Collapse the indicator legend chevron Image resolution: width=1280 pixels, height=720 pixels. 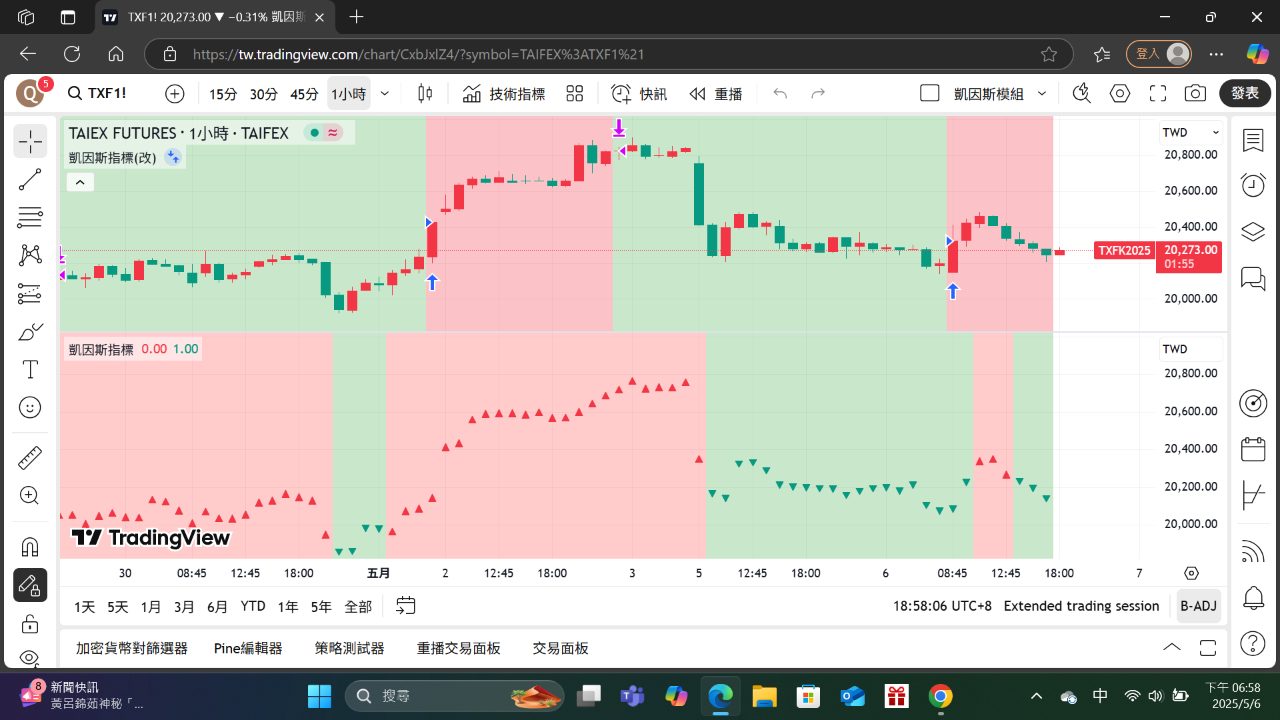click(x=80, y=182)
